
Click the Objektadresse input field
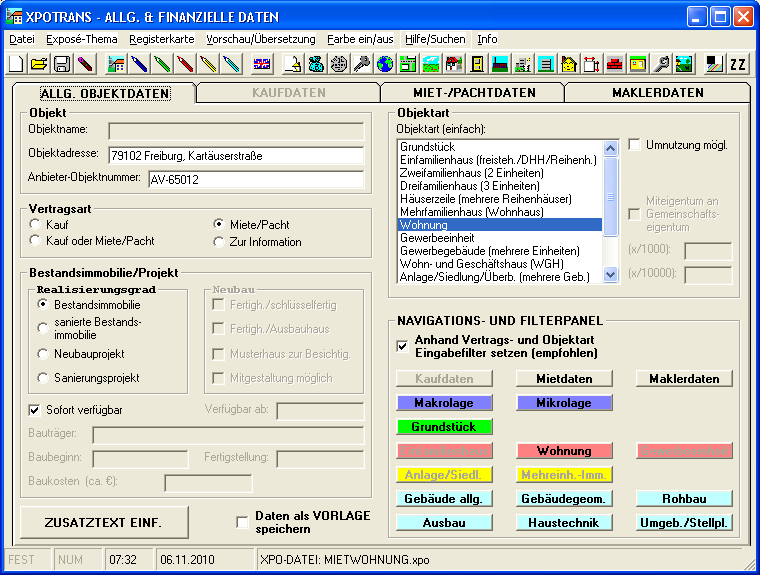click(x=236, y=155)
